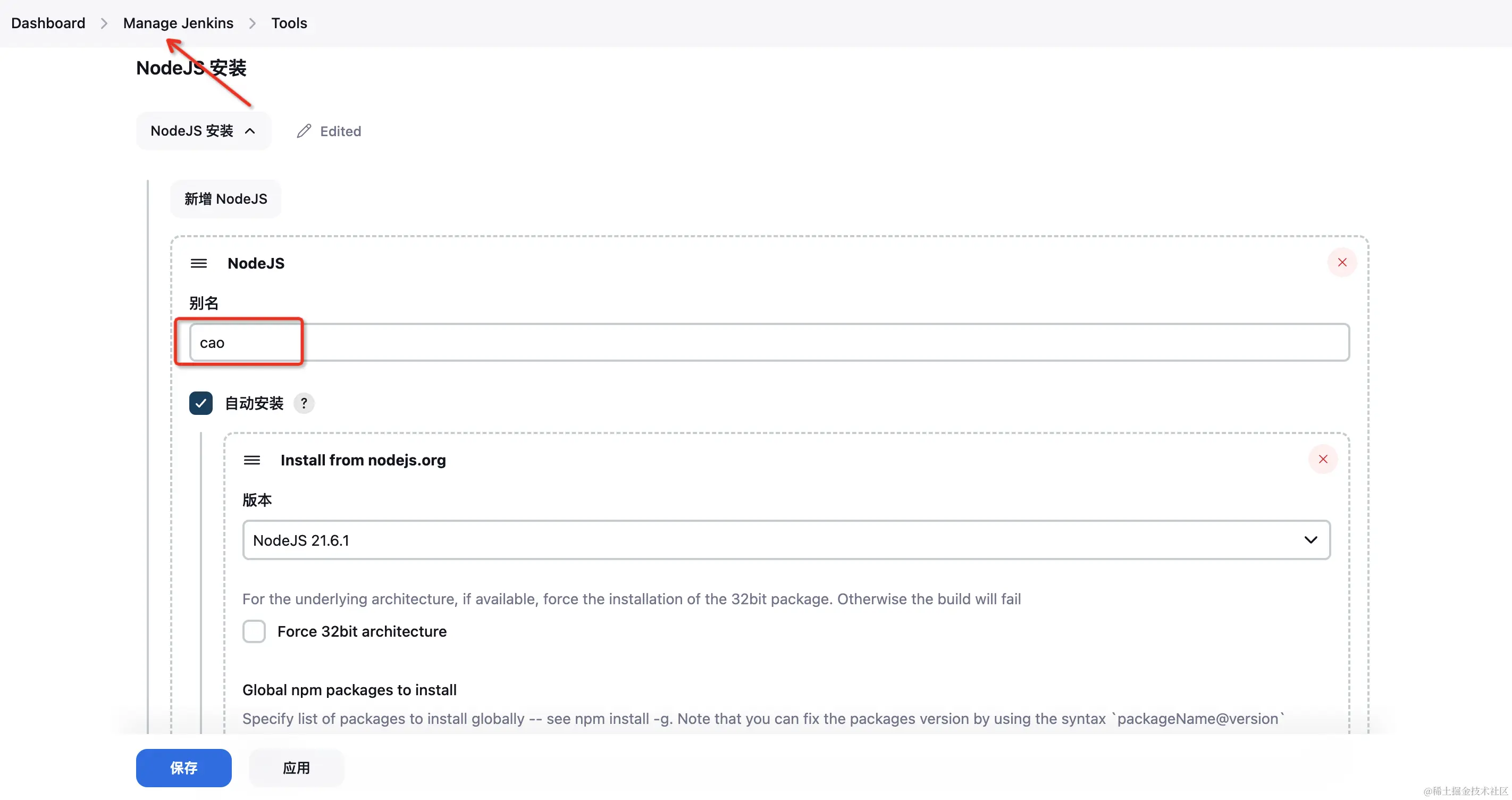Open Manage Jenkins breadcrumb
This screenshot has width=1512, height=800.
click(x=178, y=23)
